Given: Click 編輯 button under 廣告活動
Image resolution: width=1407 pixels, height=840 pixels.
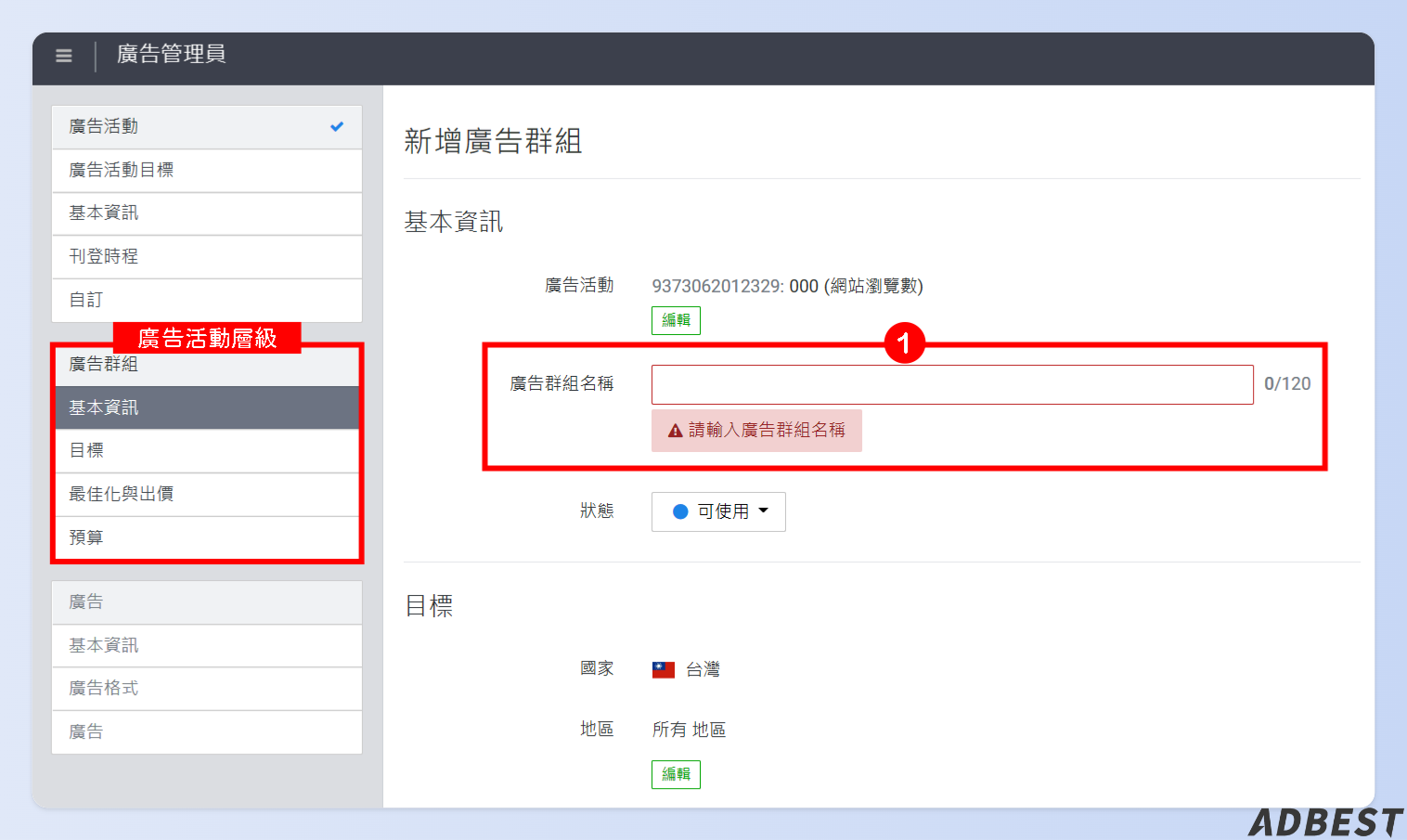Looking at the screenshot, I should 676,320.
